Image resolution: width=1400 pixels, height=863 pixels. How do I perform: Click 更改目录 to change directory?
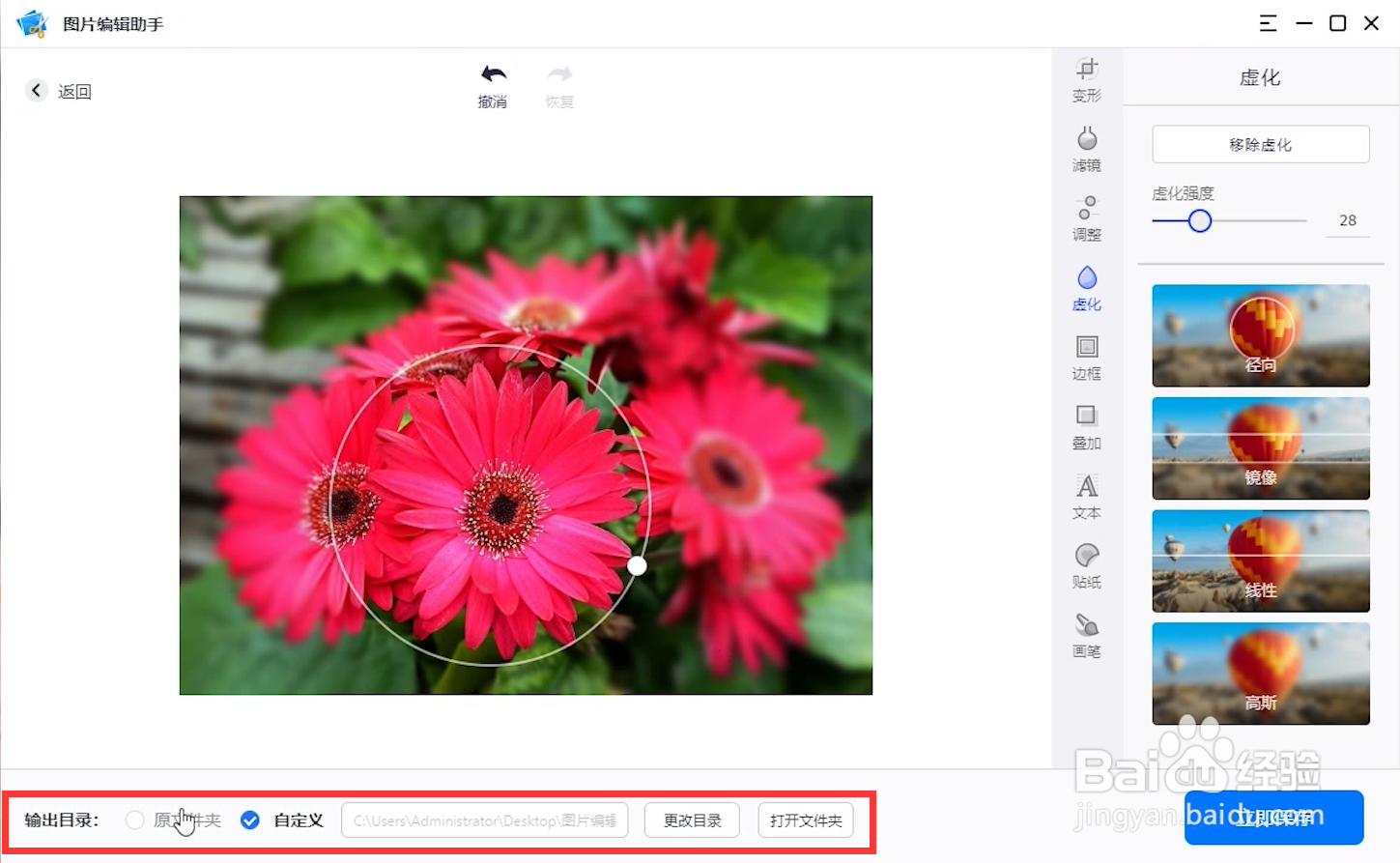coord(691,820)
